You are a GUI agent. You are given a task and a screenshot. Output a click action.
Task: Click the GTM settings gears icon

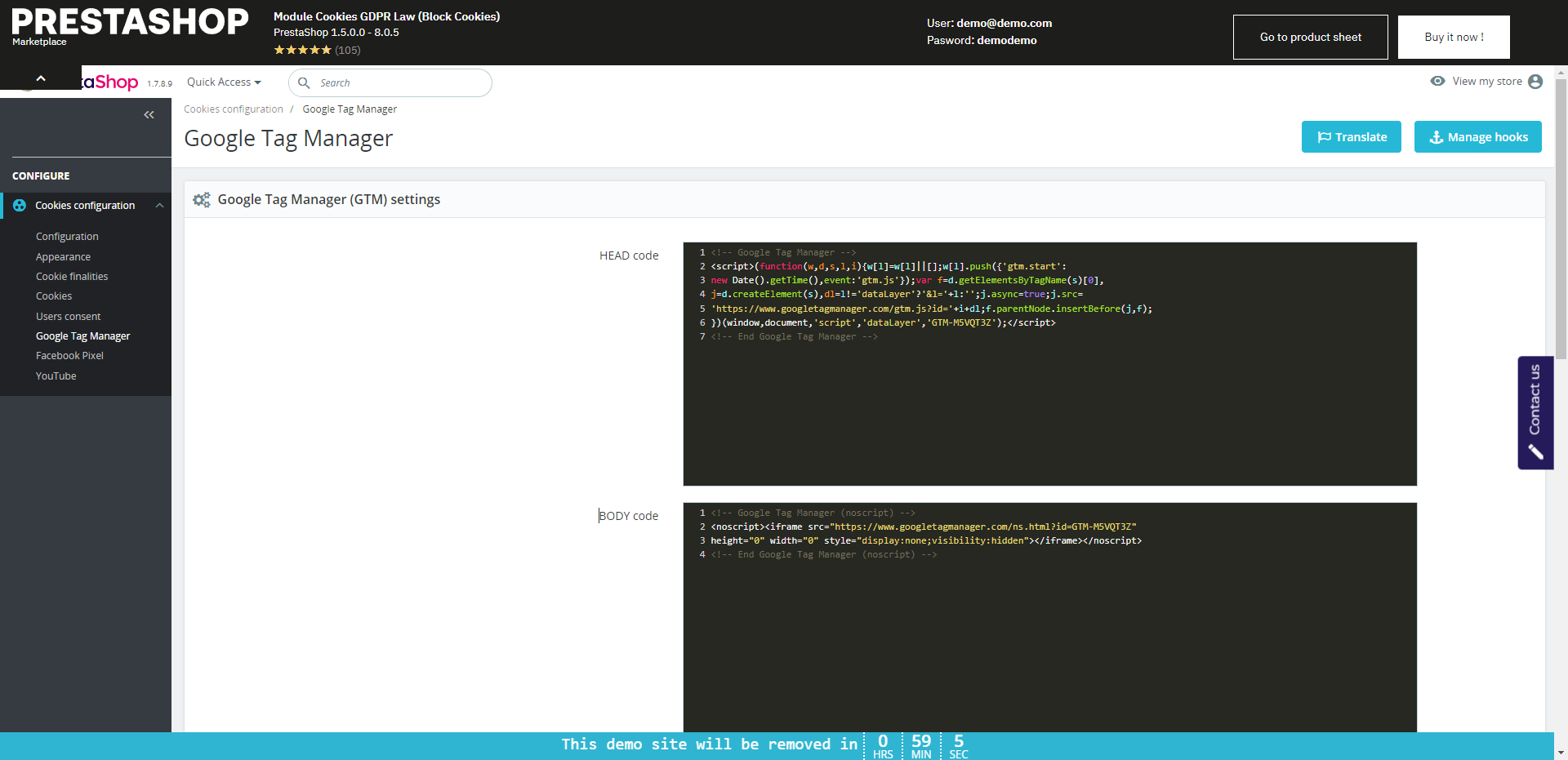(x=202, y=200)
